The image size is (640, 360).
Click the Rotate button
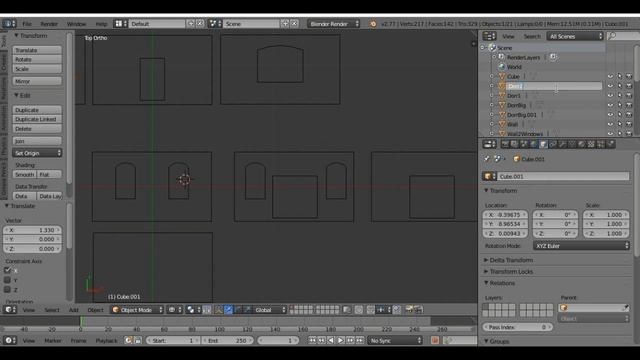click(x=37, y=59)
